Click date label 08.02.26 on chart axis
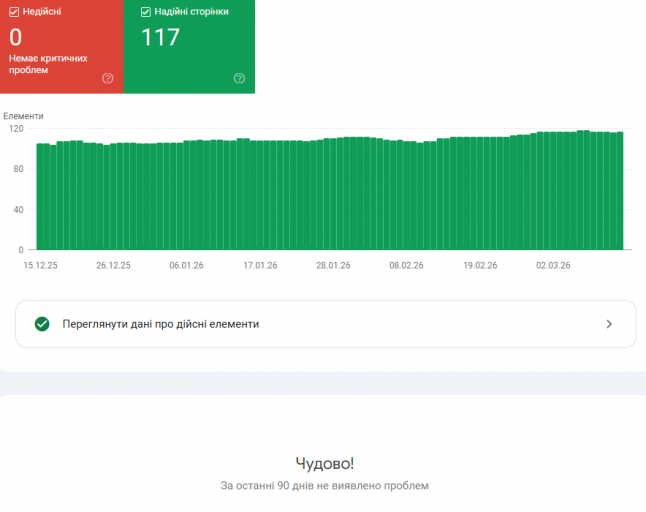646x512 pixels. point(406,265)
